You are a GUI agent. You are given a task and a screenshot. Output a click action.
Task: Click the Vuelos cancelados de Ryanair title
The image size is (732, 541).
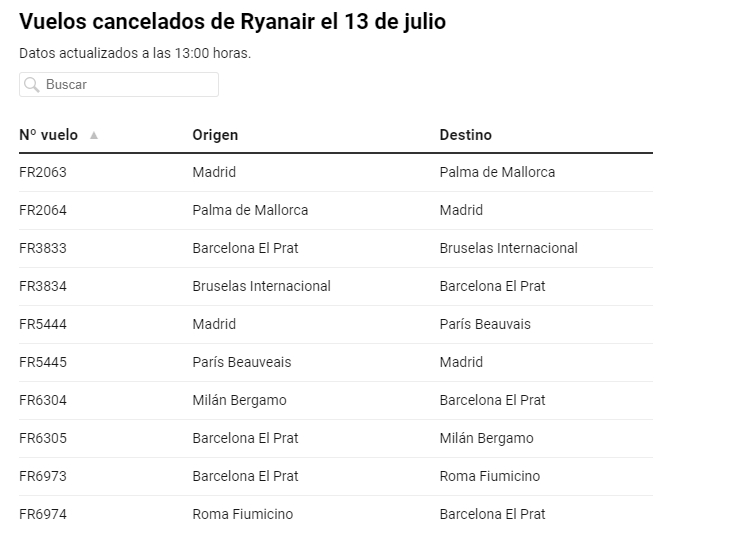[x=232, y=21]
